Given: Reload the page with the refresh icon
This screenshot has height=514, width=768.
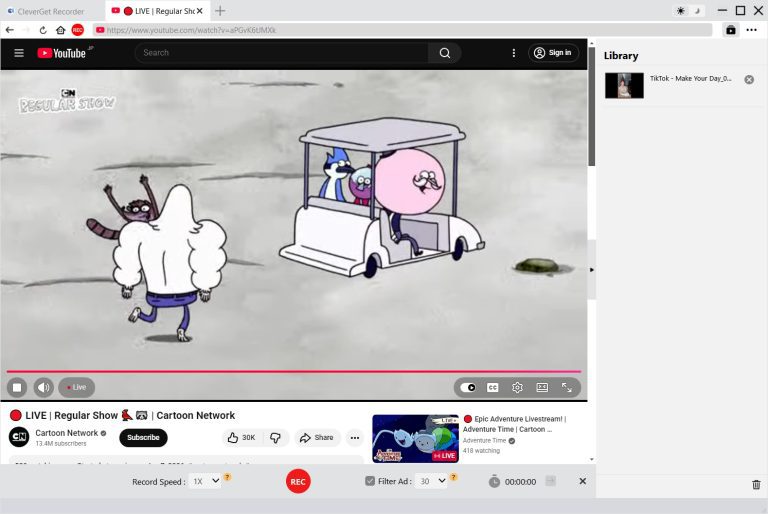Looking at the screenshot, I should tap(43, 30).
